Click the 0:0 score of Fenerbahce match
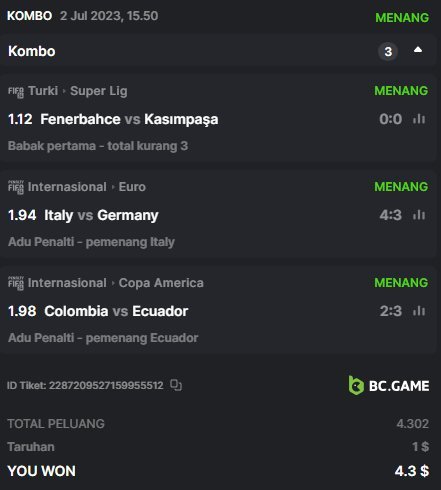Screen dimensions: 441x490 tap(391, 119)
